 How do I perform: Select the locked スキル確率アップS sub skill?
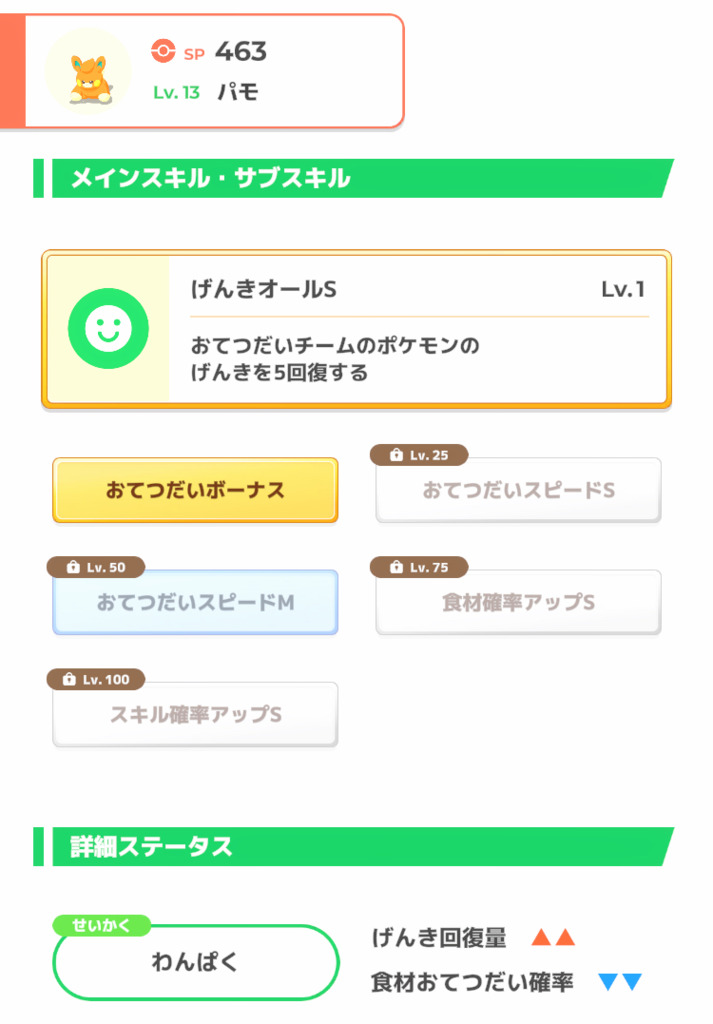tap(195, 714)
